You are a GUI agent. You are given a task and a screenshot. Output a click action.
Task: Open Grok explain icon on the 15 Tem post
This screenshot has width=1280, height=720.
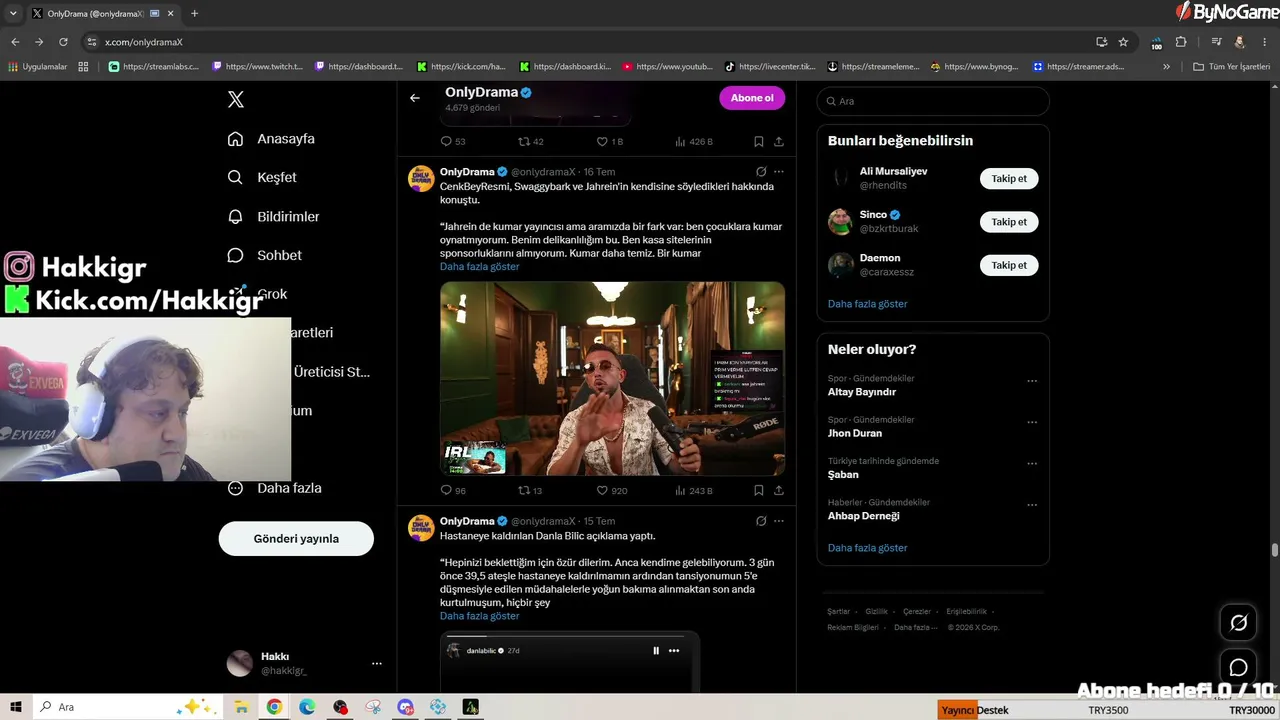coord(761,521)
